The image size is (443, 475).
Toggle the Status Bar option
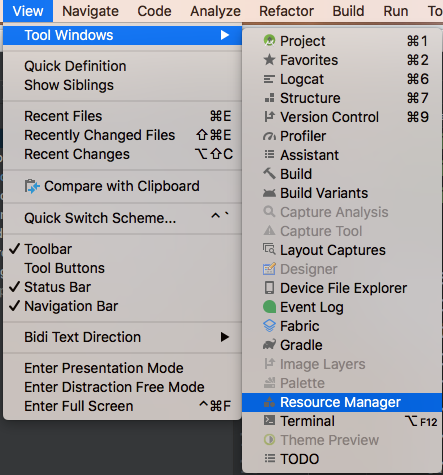coord(122,287)
